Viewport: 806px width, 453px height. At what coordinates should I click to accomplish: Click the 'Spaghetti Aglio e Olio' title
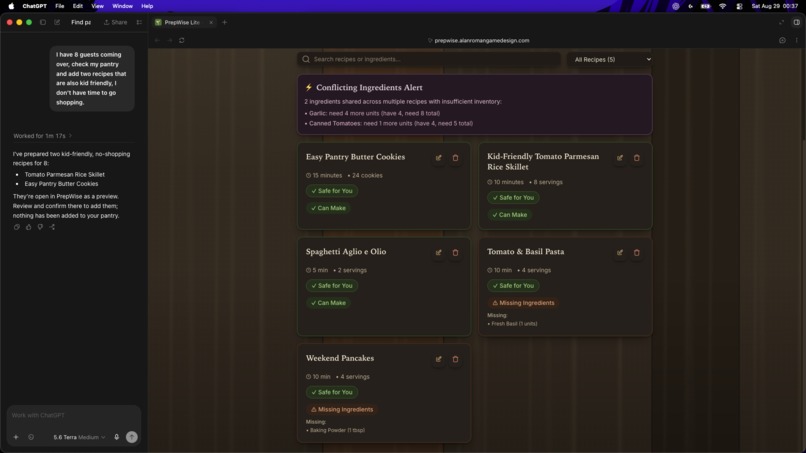346,251
